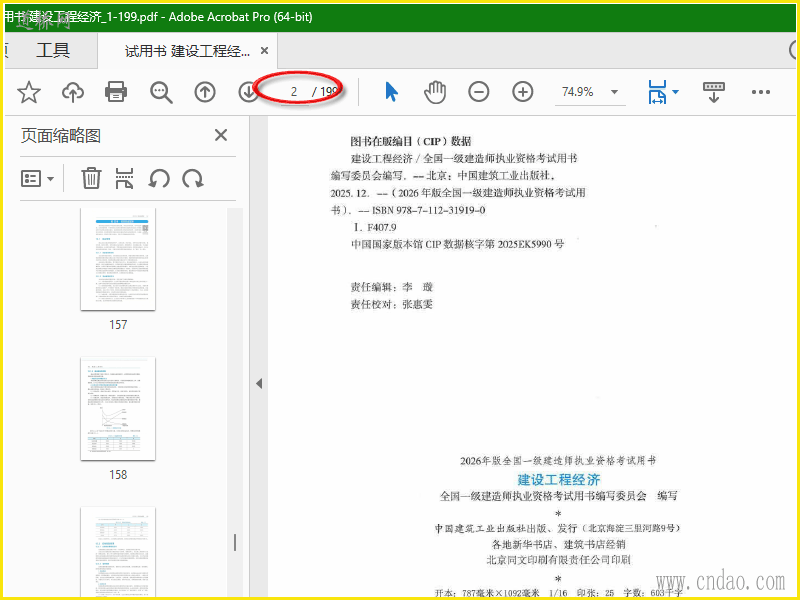800x600 pixels.
Task: Click the blue 建设工程经济 title
Action: (559, 480)
